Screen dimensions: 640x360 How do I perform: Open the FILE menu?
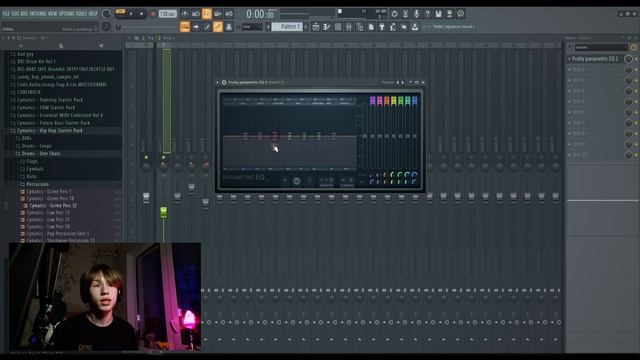click(x=6, y=13)
